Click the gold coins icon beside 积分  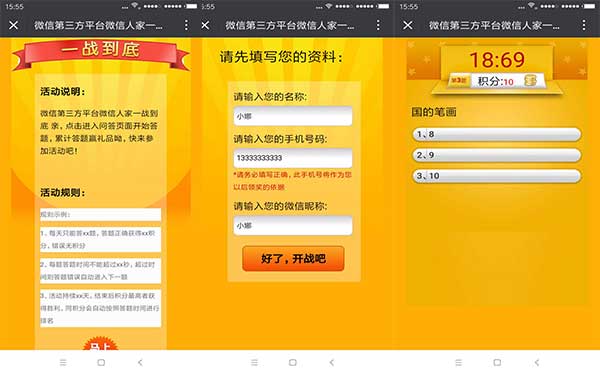[x=530, y=80]
